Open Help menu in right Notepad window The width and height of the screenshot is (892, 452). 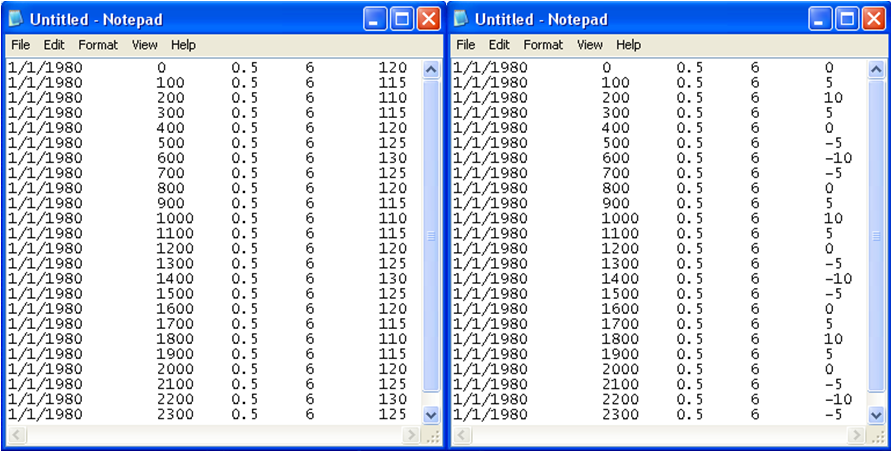tap(628, 45)
